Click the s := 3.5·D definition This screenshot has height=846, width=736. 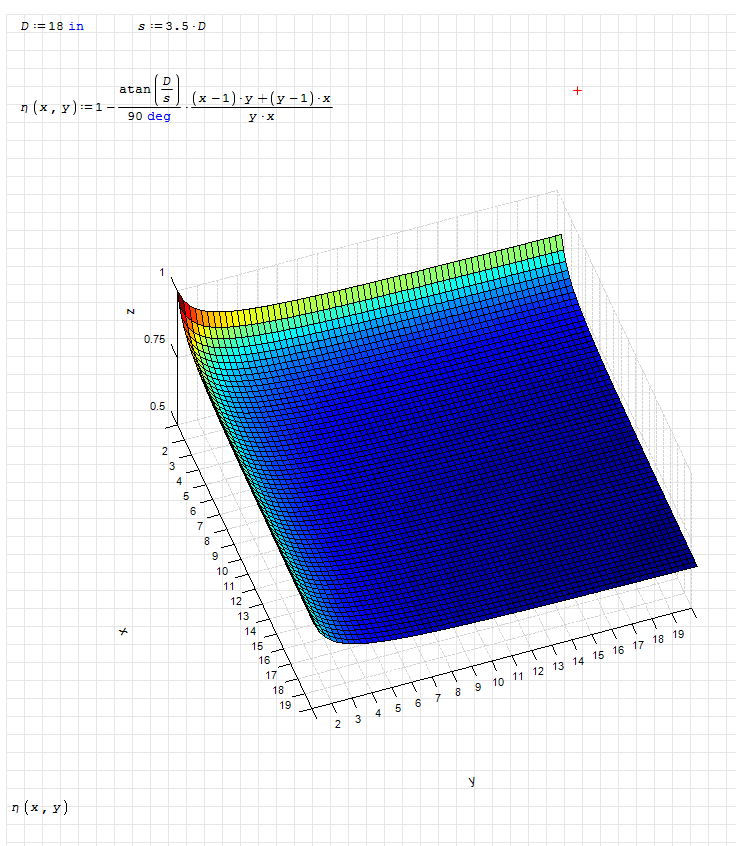[172, 26]
